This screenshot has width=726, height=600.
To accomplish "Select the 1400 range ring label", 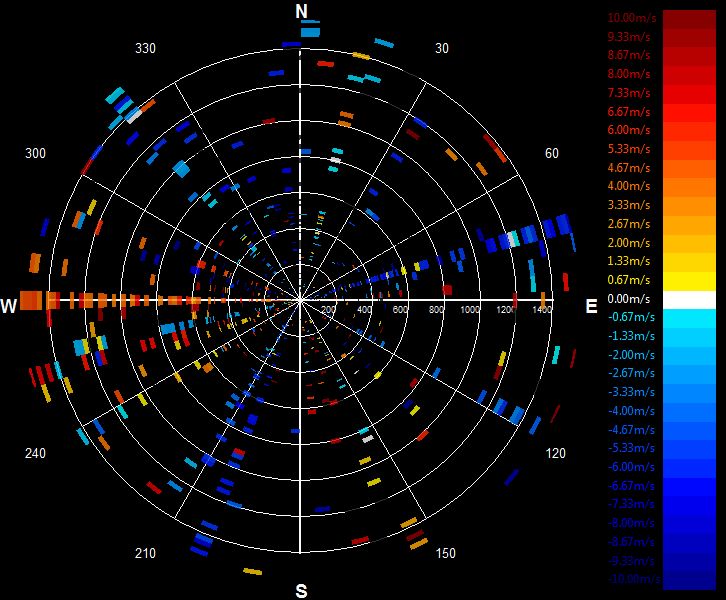I will (542, 309).
